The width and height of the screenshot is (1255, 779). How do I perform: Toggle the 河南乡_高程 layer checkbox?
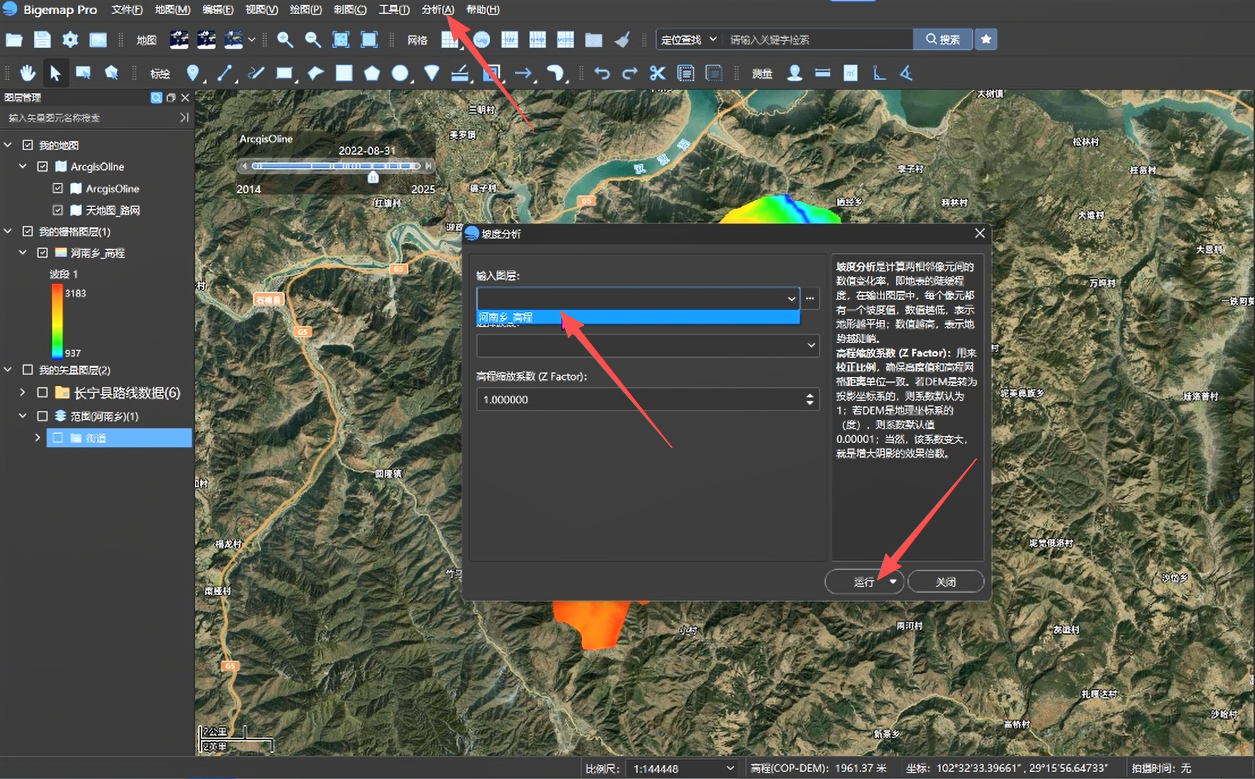point(42,253)
